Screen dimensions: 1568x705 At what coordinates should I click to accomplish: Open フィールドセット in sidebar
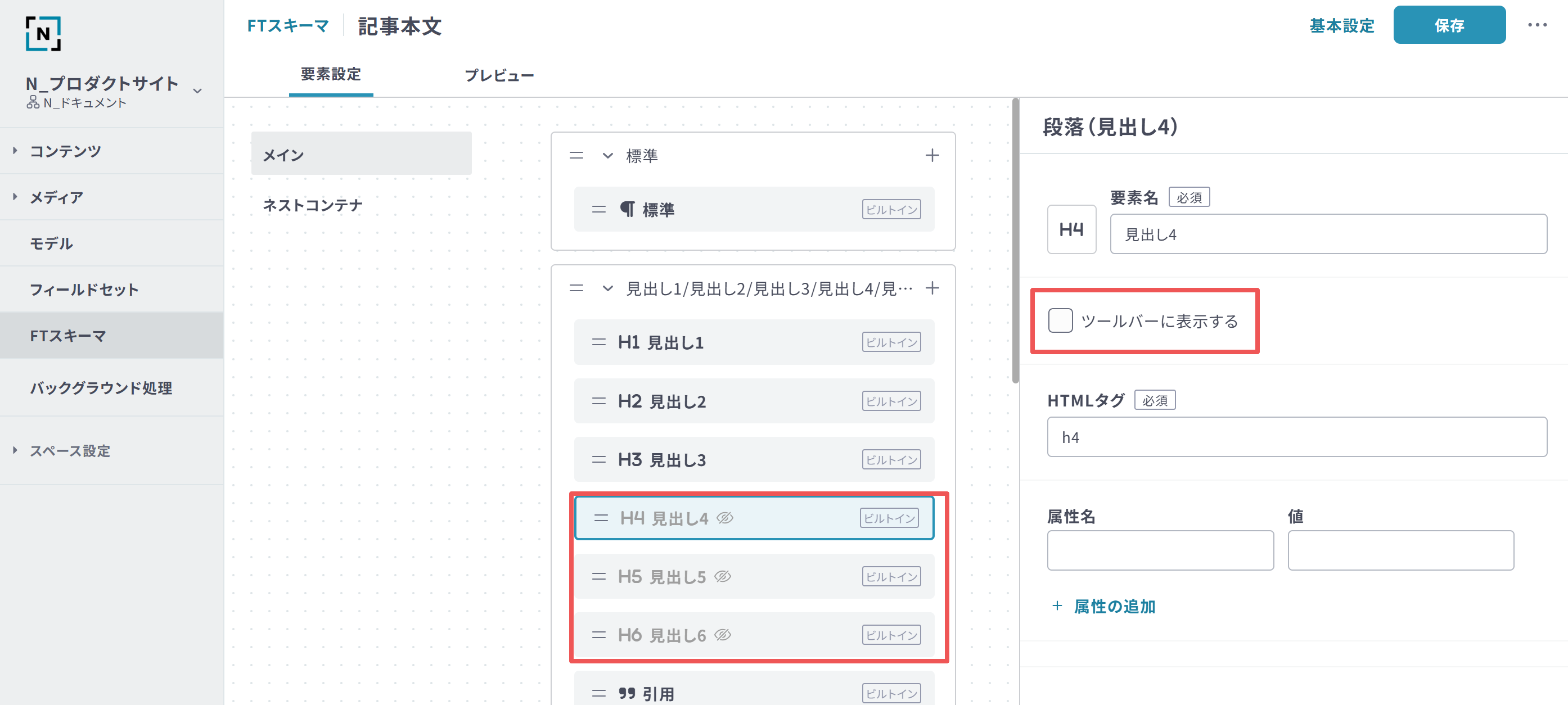84,290
